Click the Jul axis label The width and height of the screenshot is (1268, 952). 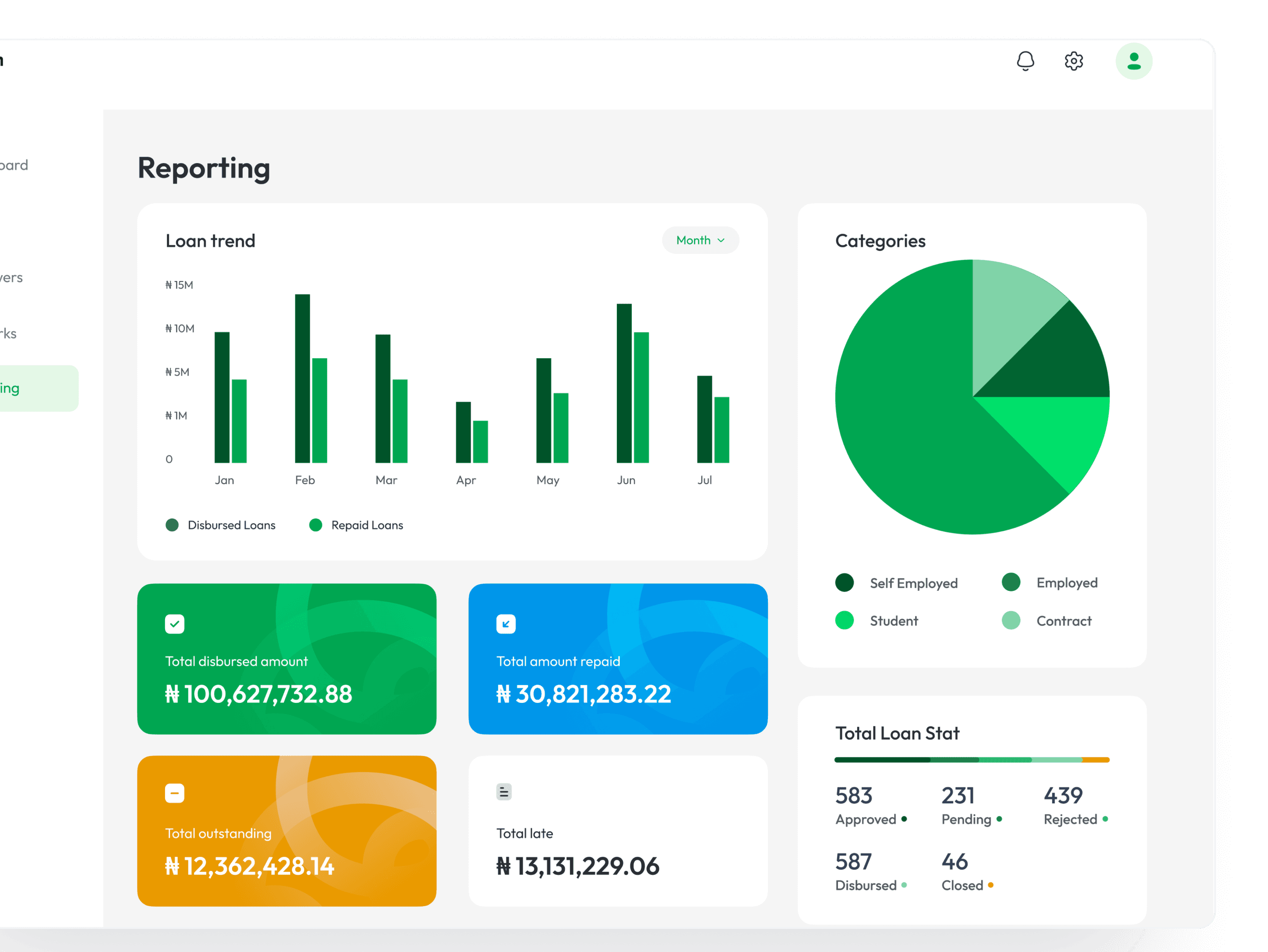pos(705,480)
